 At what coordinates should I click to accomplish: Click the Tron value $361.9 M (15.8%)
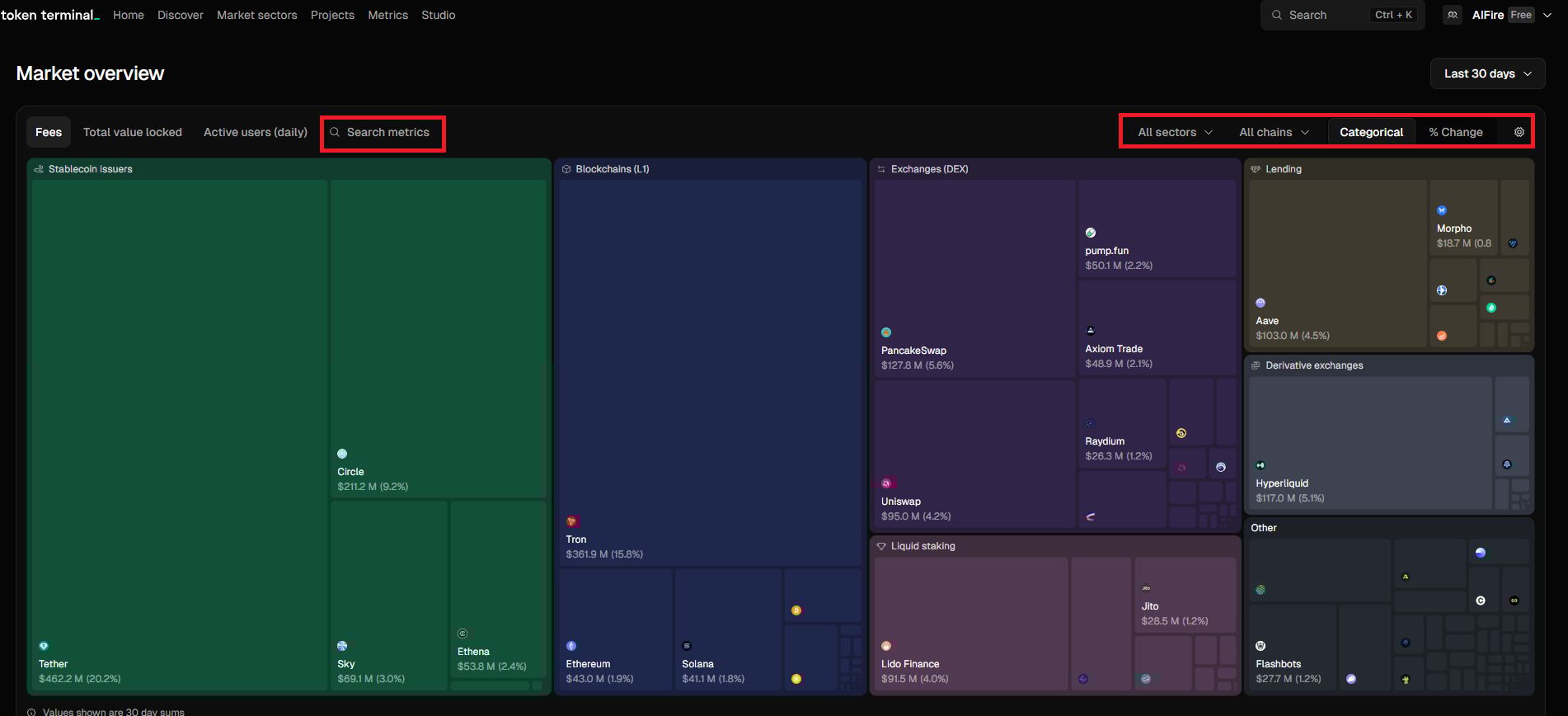[604, 554]
